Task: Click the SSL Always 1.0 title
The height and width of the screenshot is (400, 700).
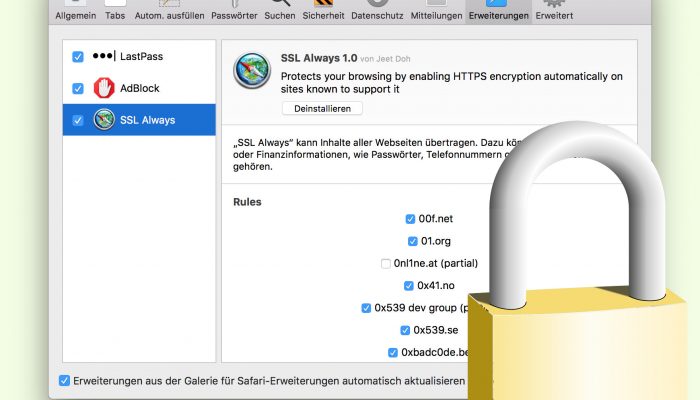Action: tap(319, 58)
